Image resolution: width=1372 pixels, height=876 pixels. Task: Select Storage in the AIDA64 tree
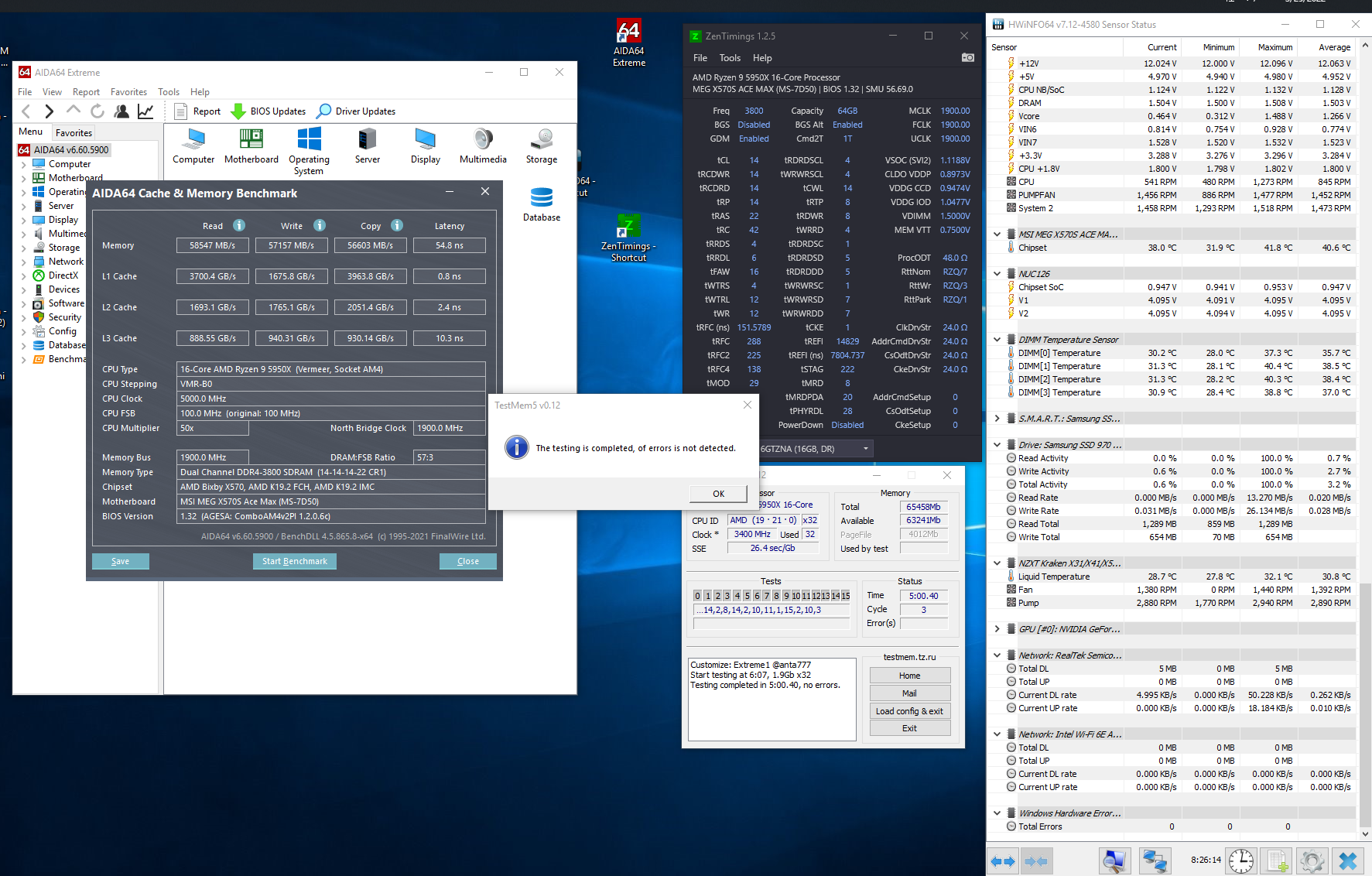click(x=64, y=248)
